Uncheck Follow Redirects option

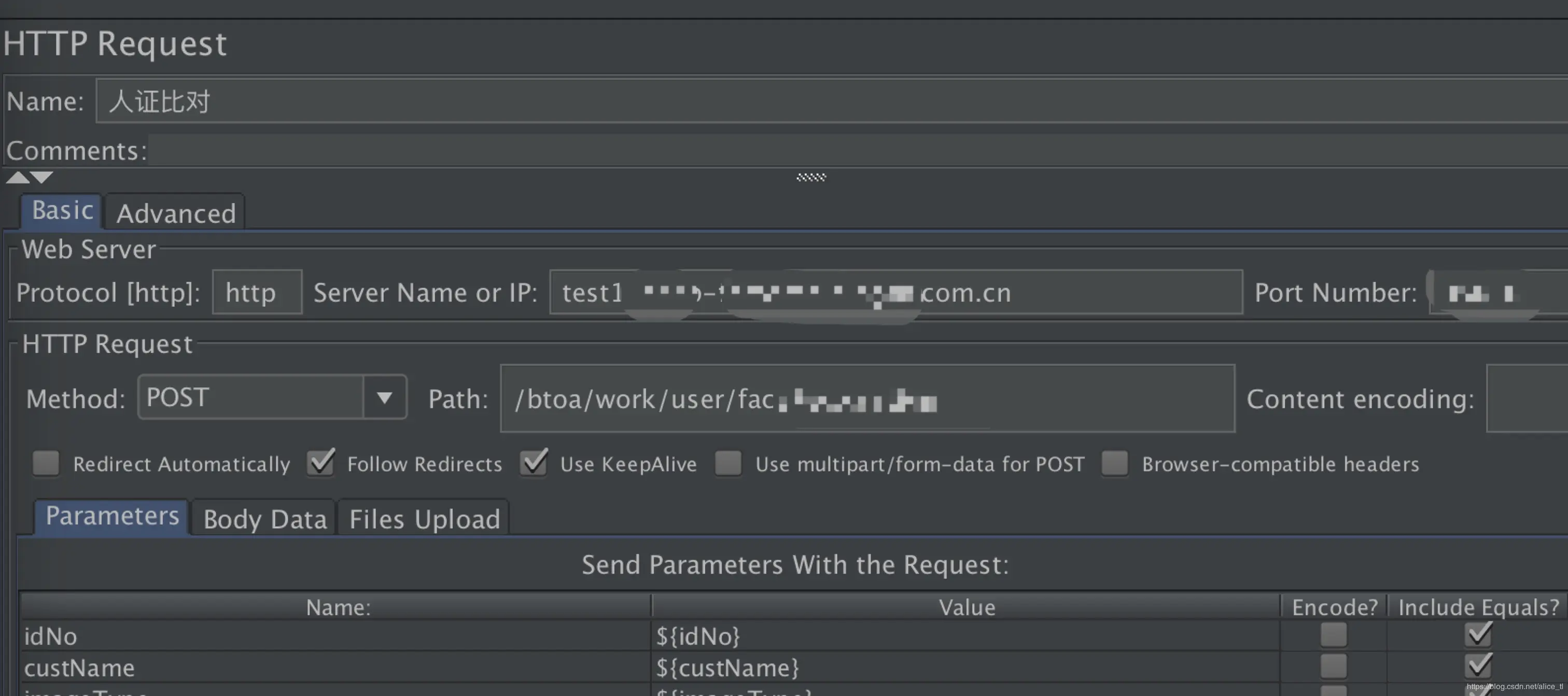[321, 464]
